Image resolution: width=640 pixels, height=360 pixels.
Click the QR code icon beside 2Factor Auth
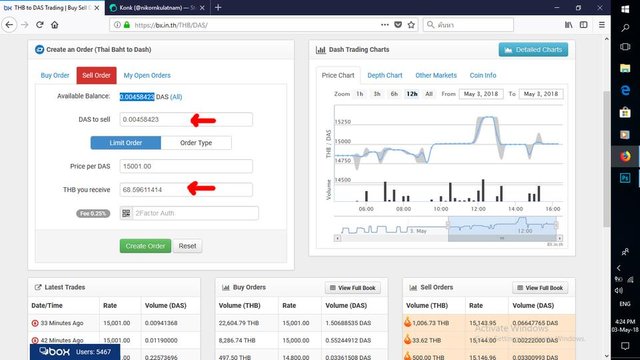126,213
